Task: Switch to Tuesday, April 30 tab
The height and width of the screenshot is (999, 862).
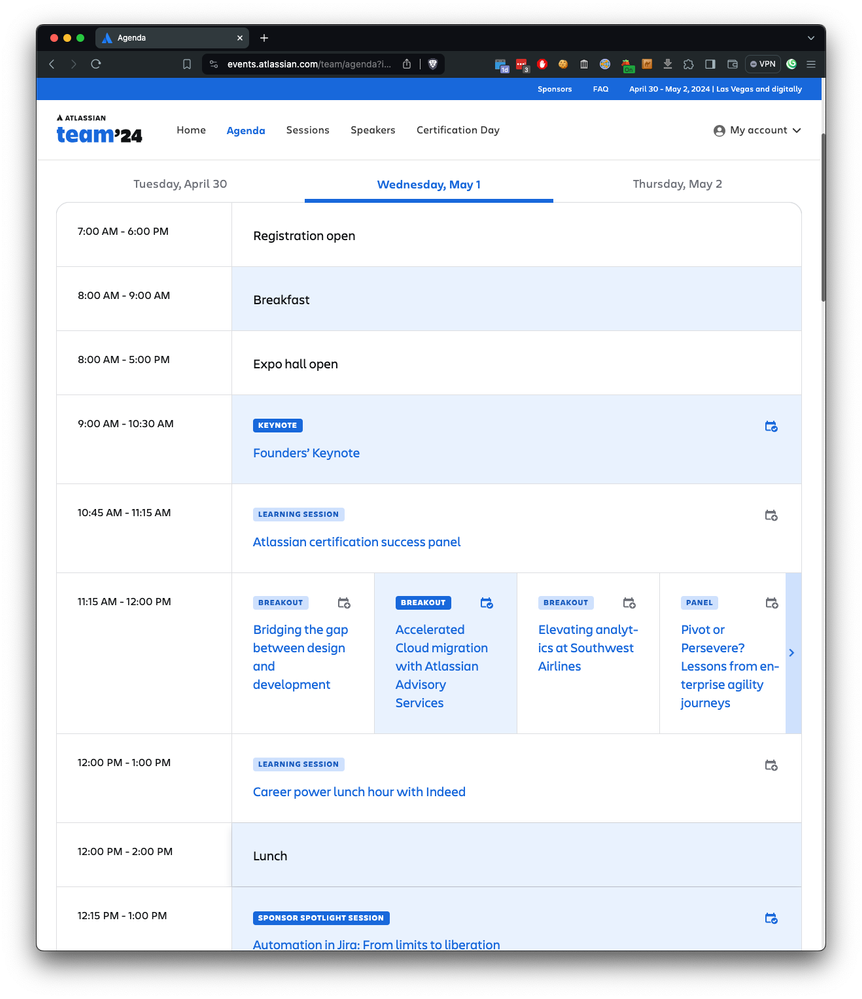Action: 180,184
